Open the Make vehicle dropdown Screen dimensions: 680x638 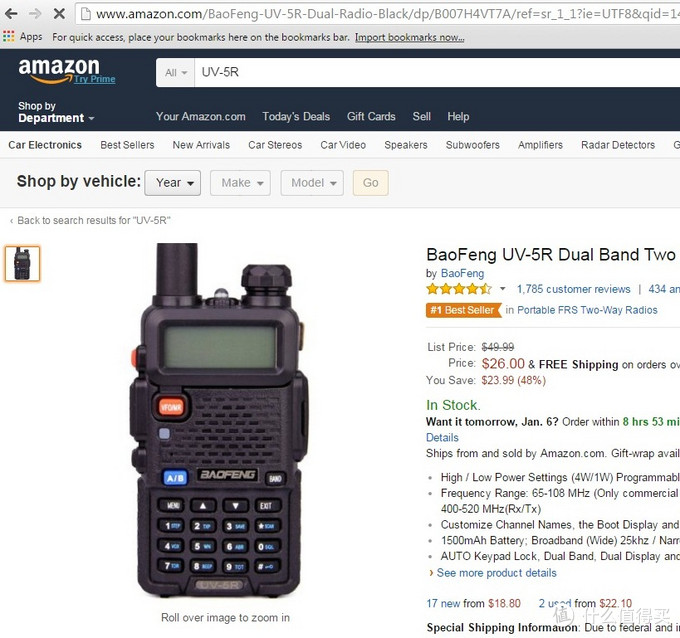pos(241,183)
